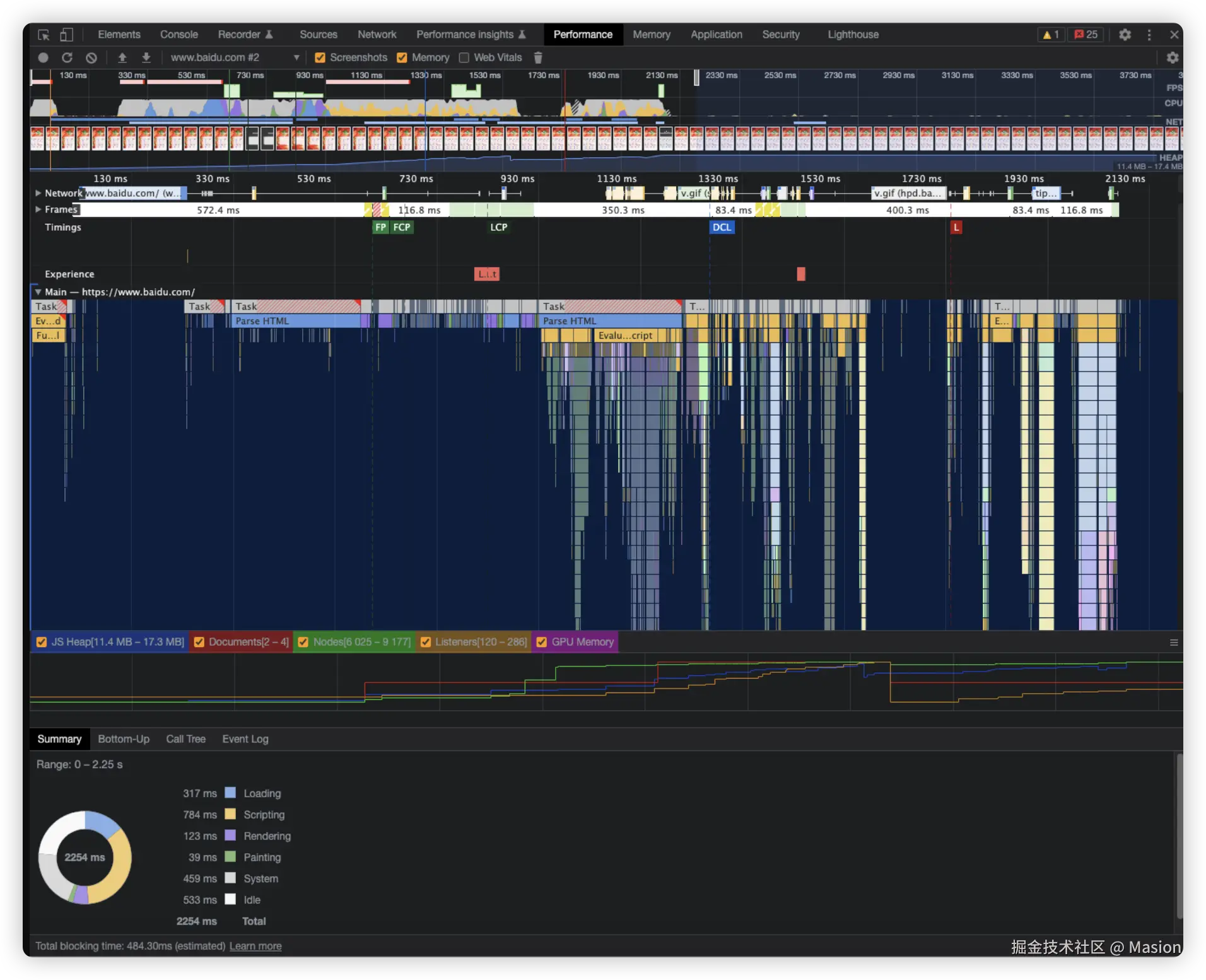
Task: Switch to the Bottom-Up tab
Action: pos(124,739)
